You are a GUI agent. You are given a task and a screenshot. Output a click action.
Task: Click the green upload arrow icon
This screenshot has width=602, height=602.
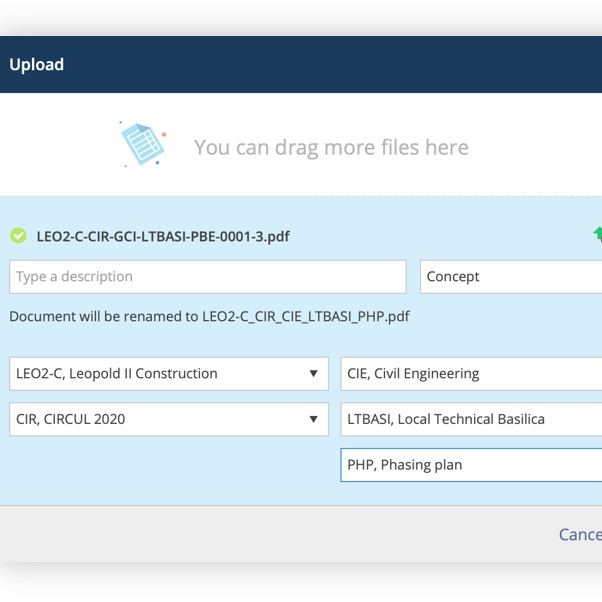pos(597,234)
